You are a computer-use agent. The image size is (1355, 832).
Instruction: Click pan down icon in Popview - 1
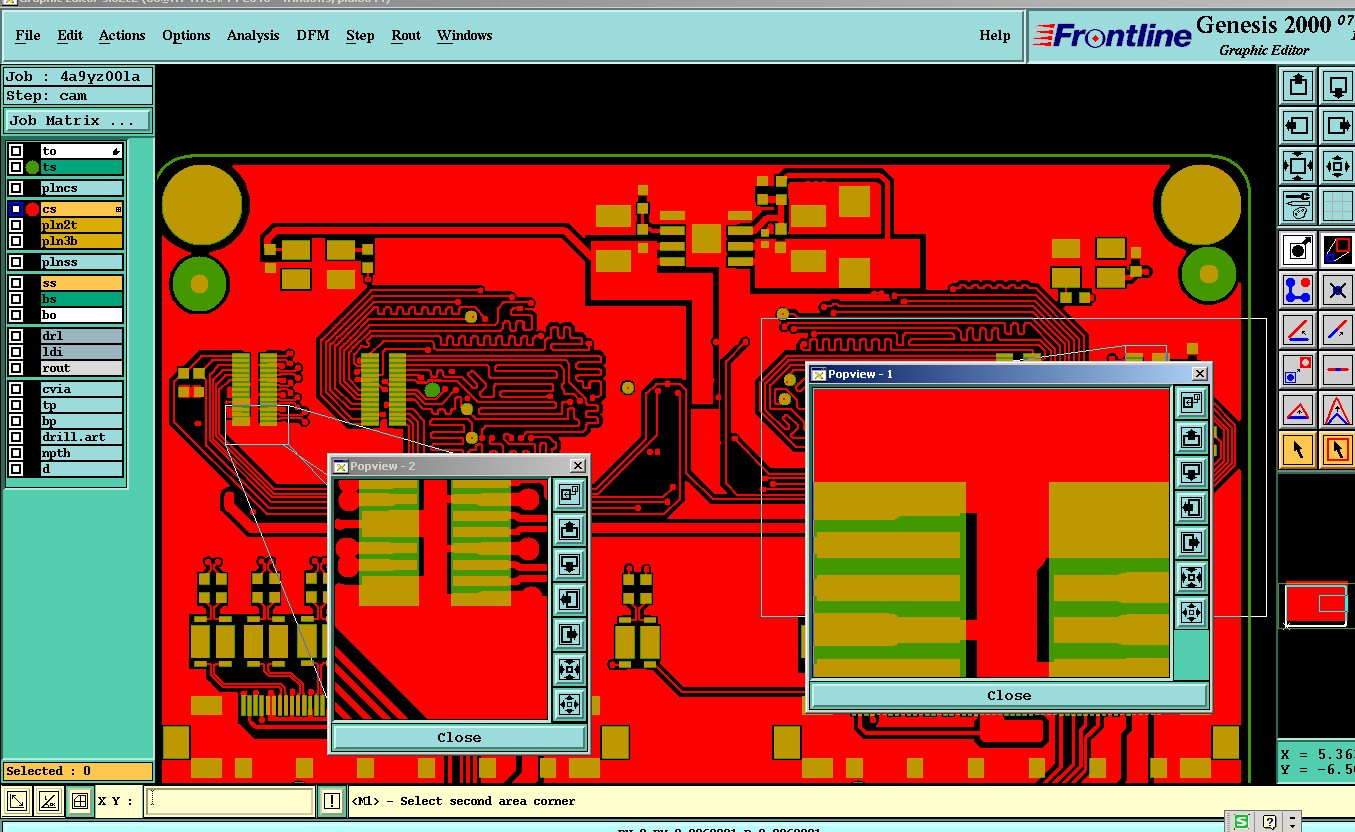(1190, 472)
